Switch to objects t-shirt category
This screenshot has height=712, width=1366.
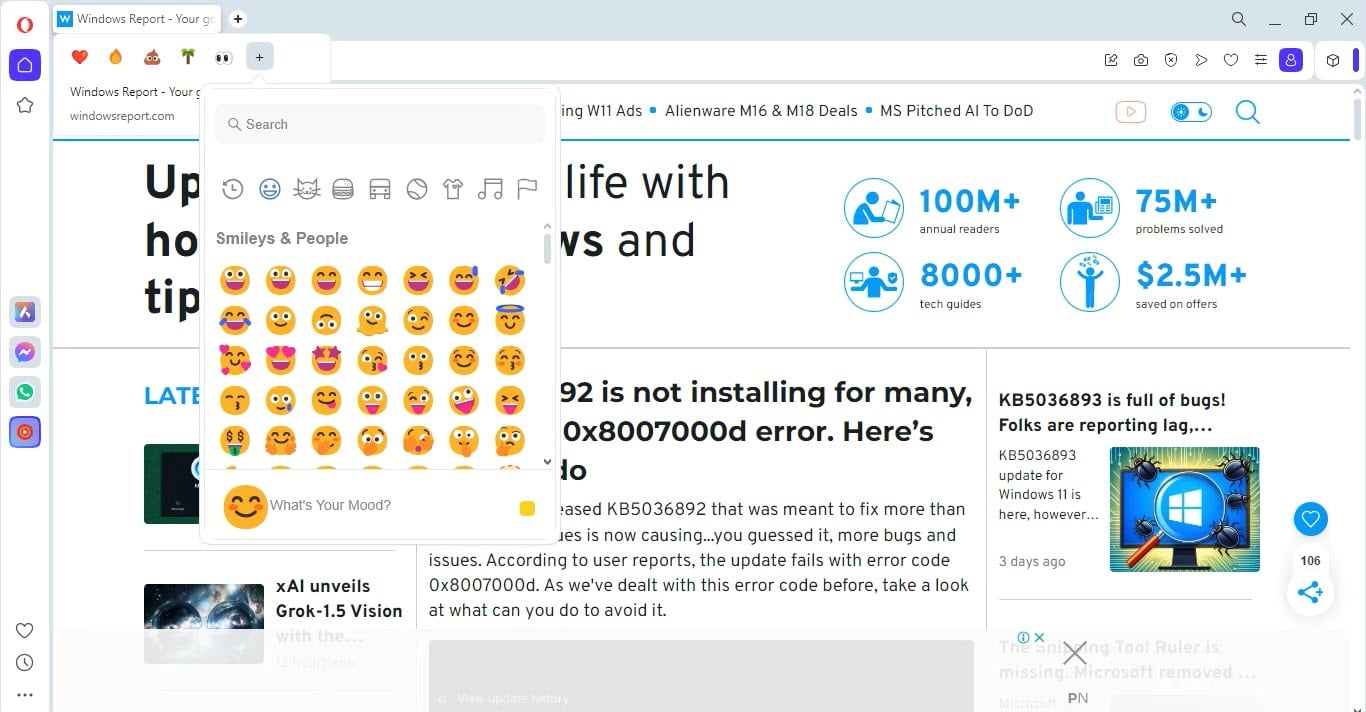point(453,188)
